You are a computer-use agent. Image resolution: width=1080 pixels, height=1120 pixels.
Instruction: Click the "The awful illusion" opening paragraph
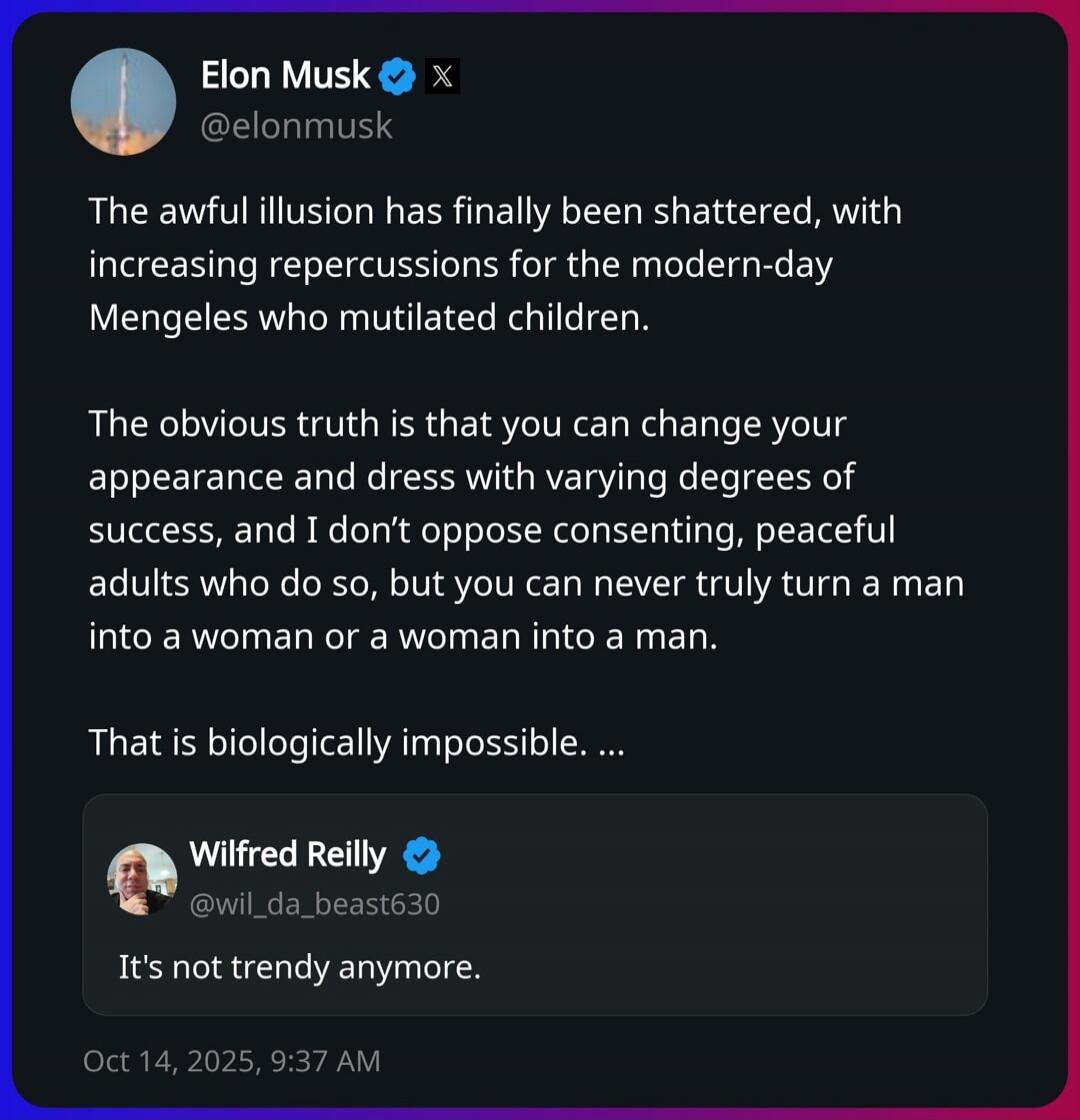494,265
